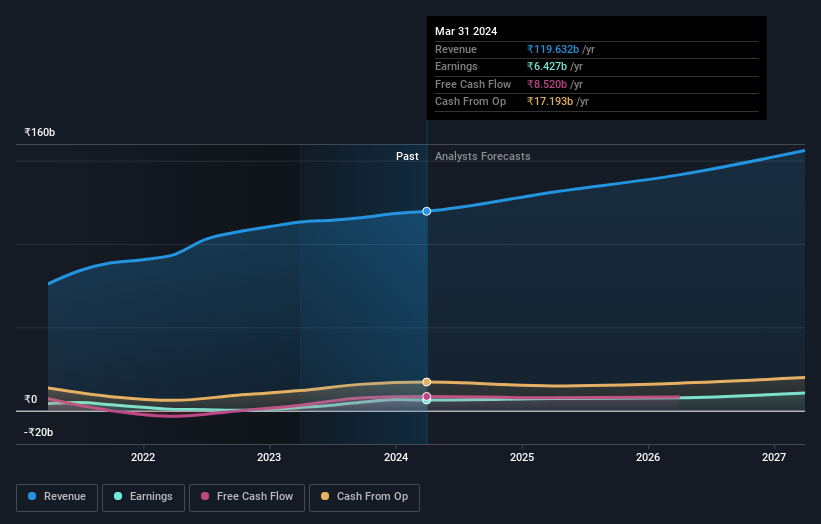Click the Mar 31 2024 tooltip date
The height and width of the screenshot is (524, 821).
pos(466,31)
